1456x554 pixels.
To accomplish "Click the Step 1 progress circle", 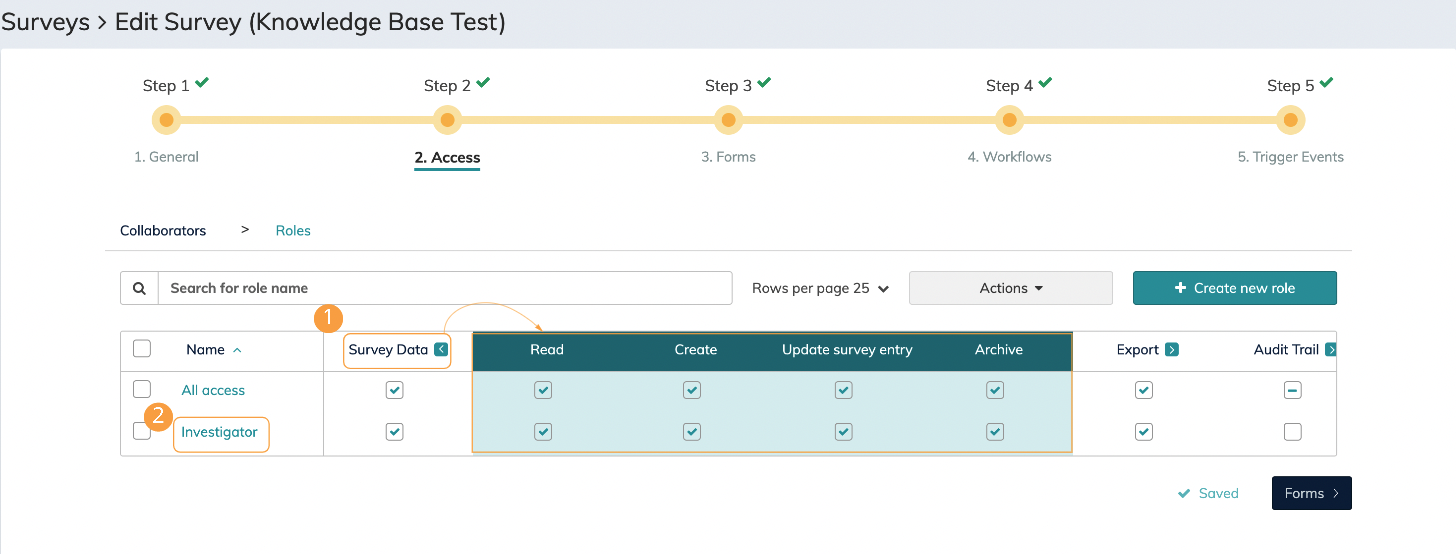I will click(x=166, y=121).
